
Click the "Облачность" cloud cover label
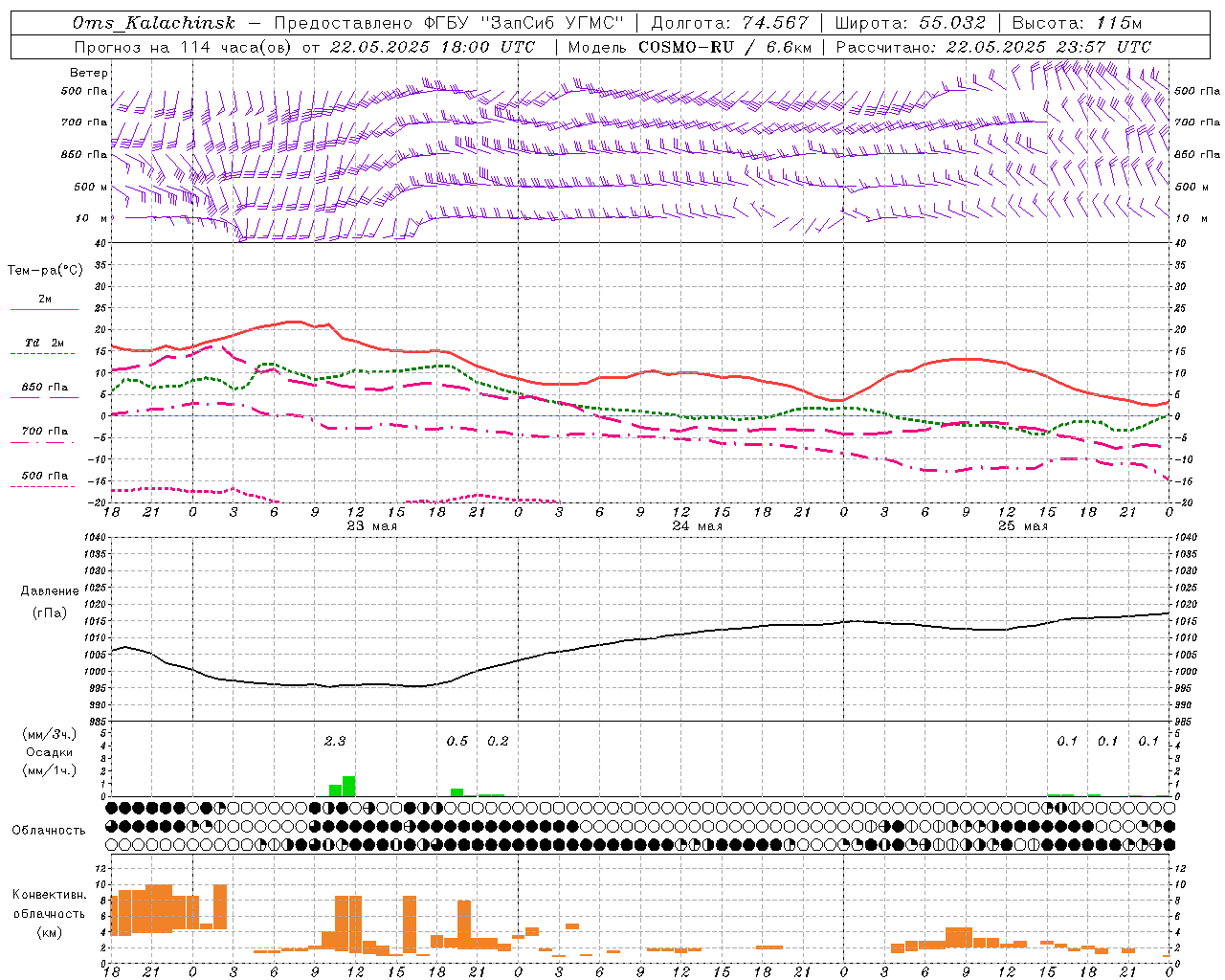(x=49, y=830)
